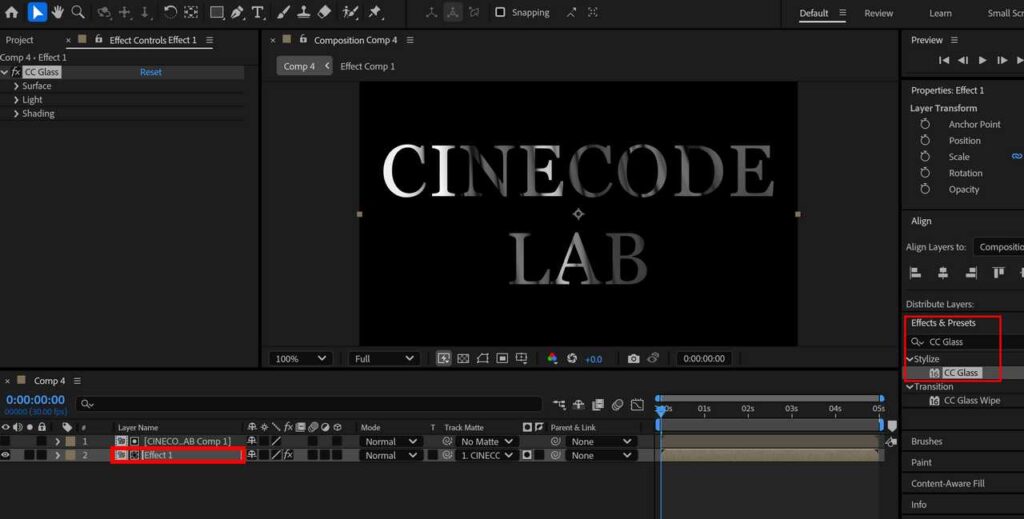The image size is (1024, 519).
Task: Open the channel and color management icon
Action: point(552,358)
